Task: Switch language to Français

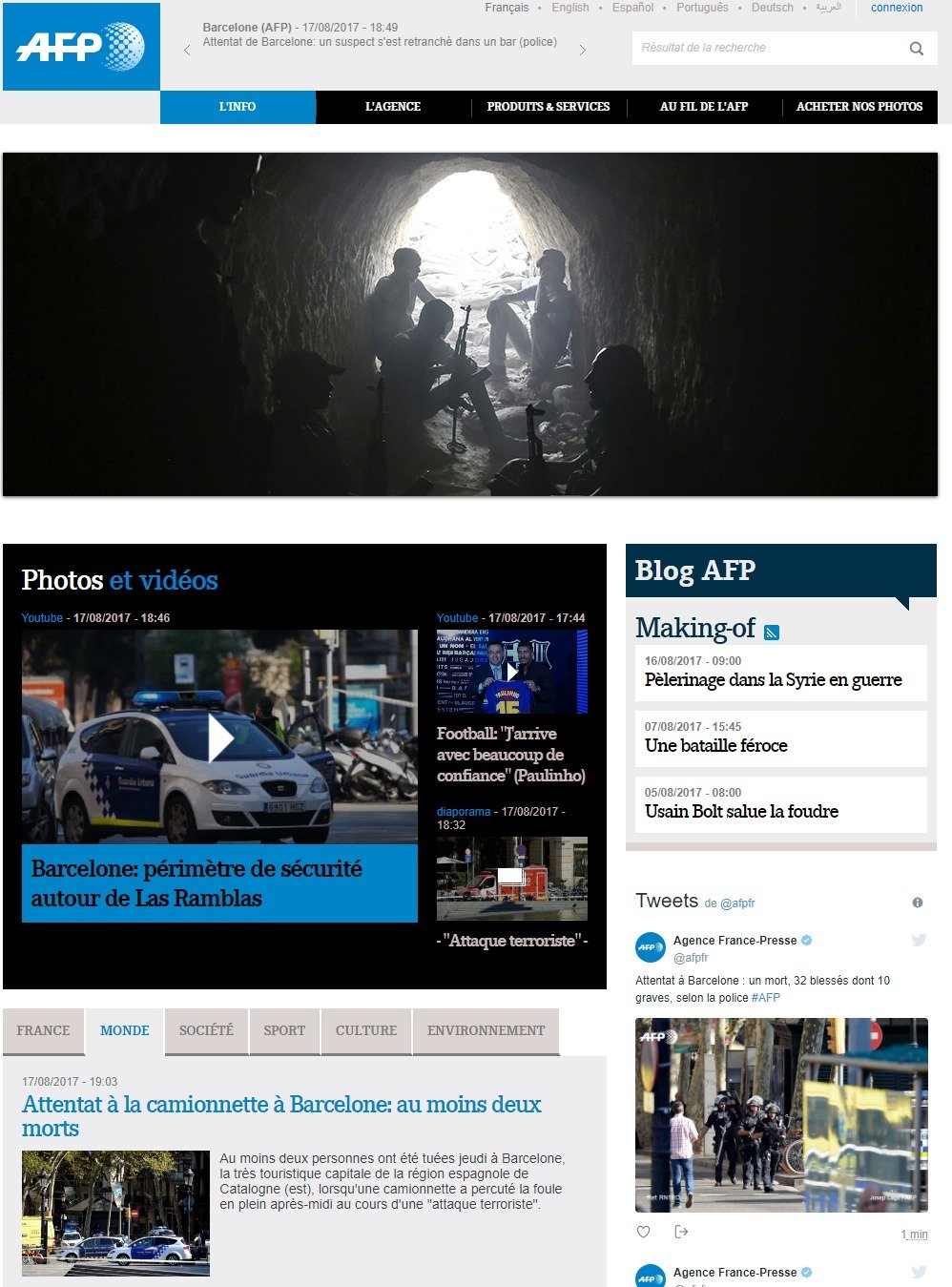Action: point(507,8)
